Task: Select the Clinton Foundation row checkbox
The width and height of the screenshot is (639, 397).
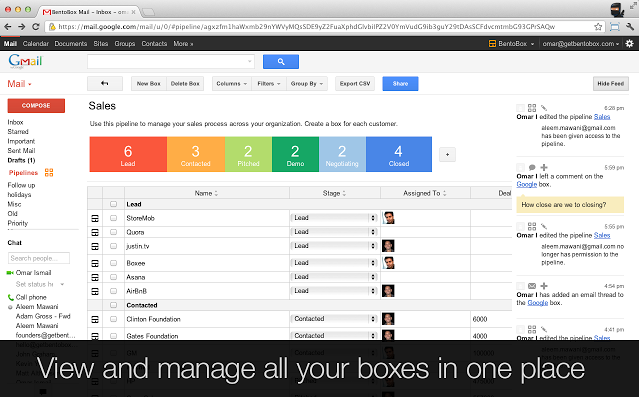Action: [114, 319]
